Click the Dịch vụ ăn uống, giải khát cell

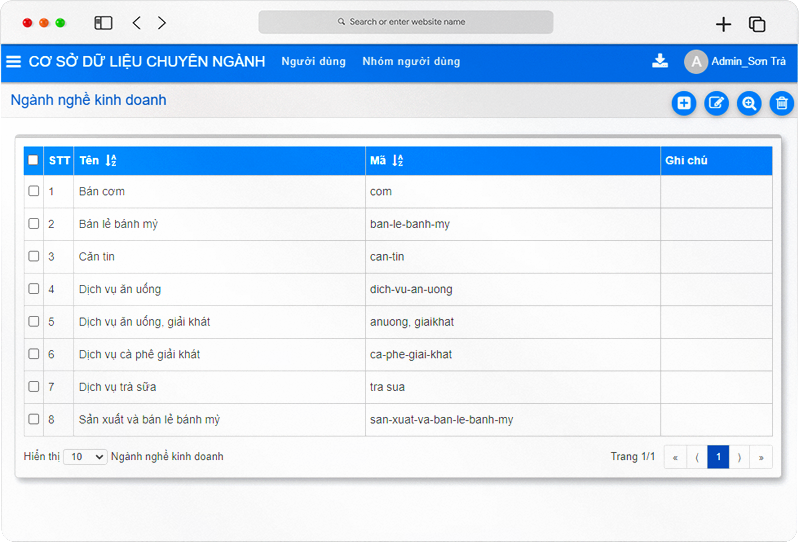pos(219,322)
